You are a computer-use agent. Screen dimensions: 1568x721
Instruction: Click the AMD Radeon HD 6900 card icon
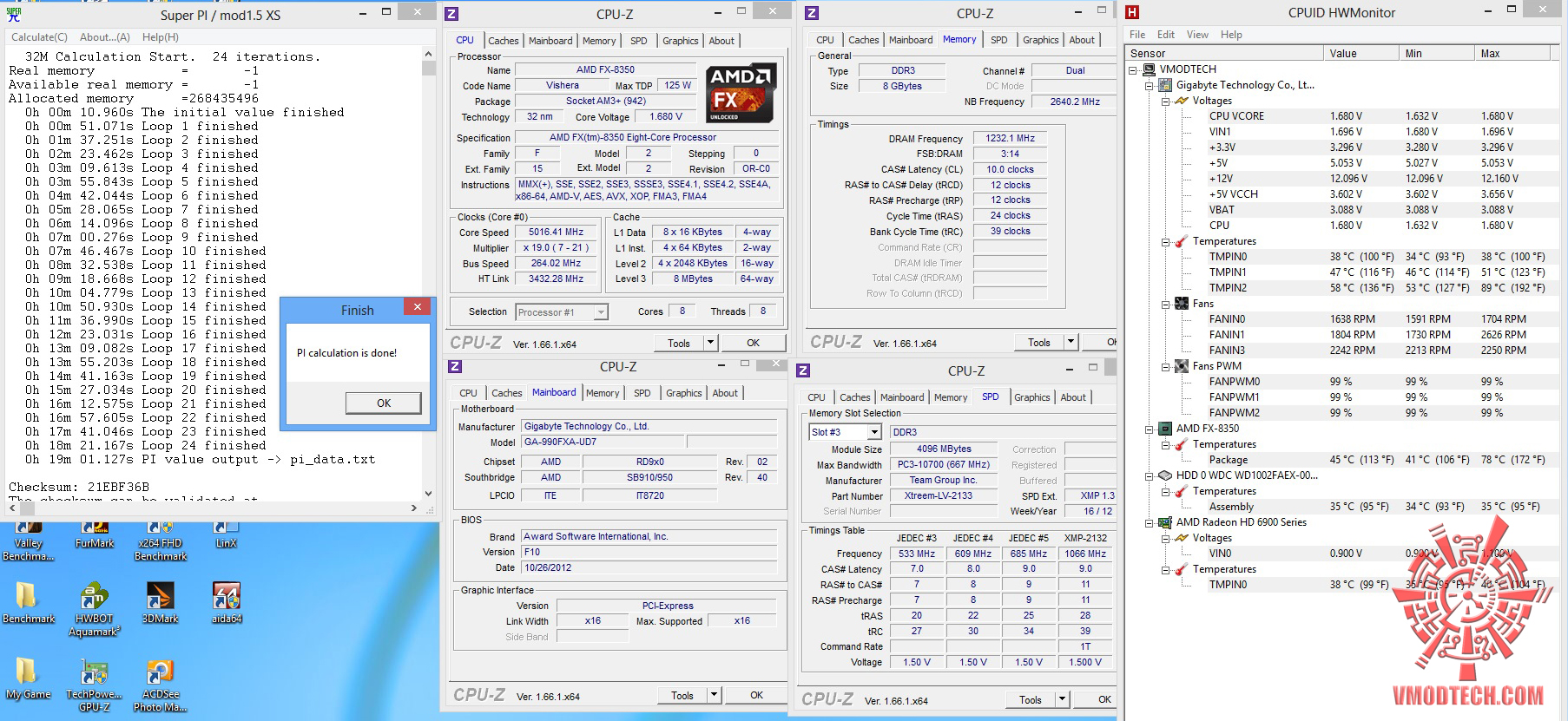coord(1166,522)
